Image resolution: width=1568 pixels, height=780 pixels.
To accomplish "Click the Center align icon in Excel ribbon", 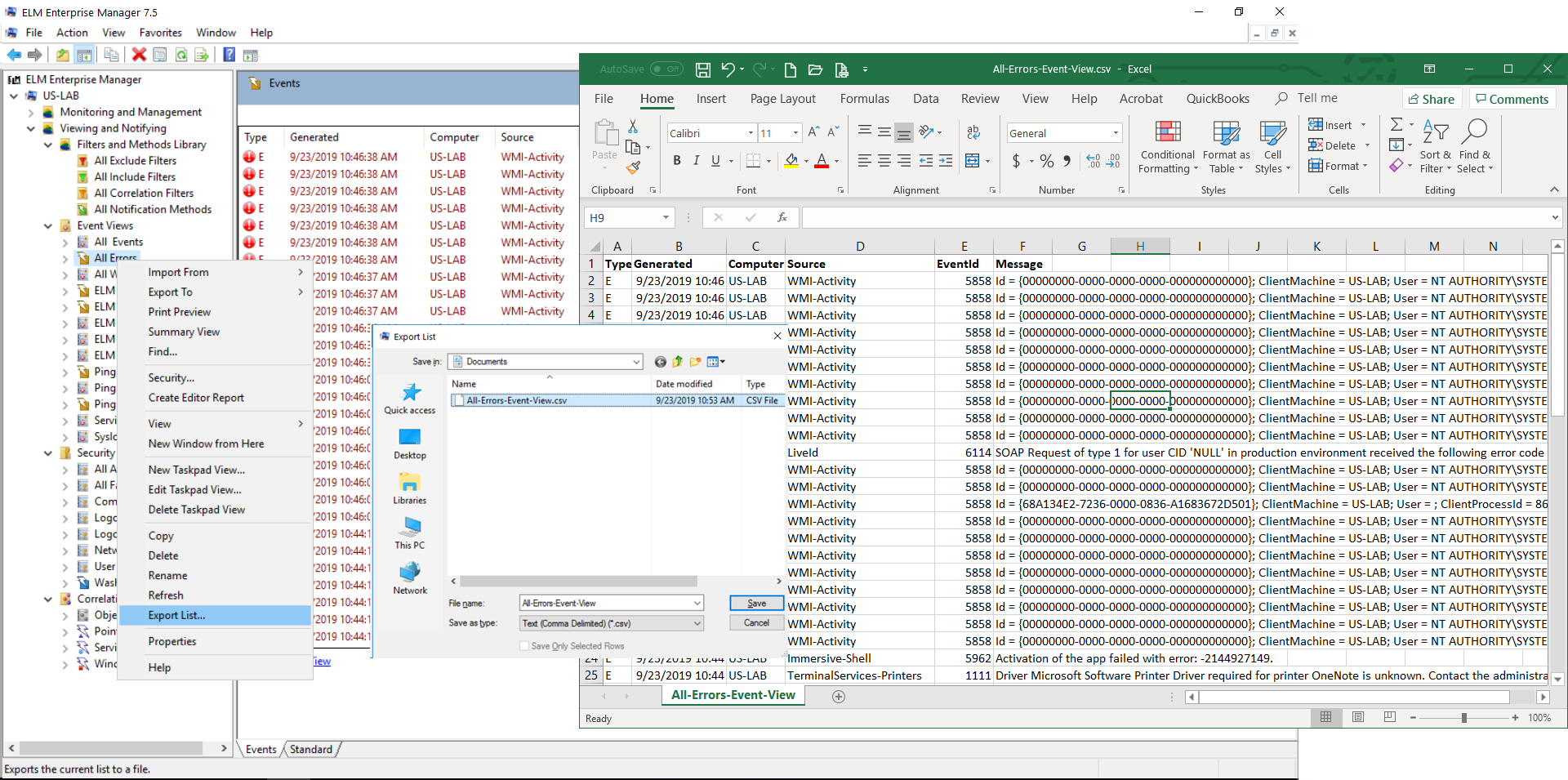I will tap(884, 161).
